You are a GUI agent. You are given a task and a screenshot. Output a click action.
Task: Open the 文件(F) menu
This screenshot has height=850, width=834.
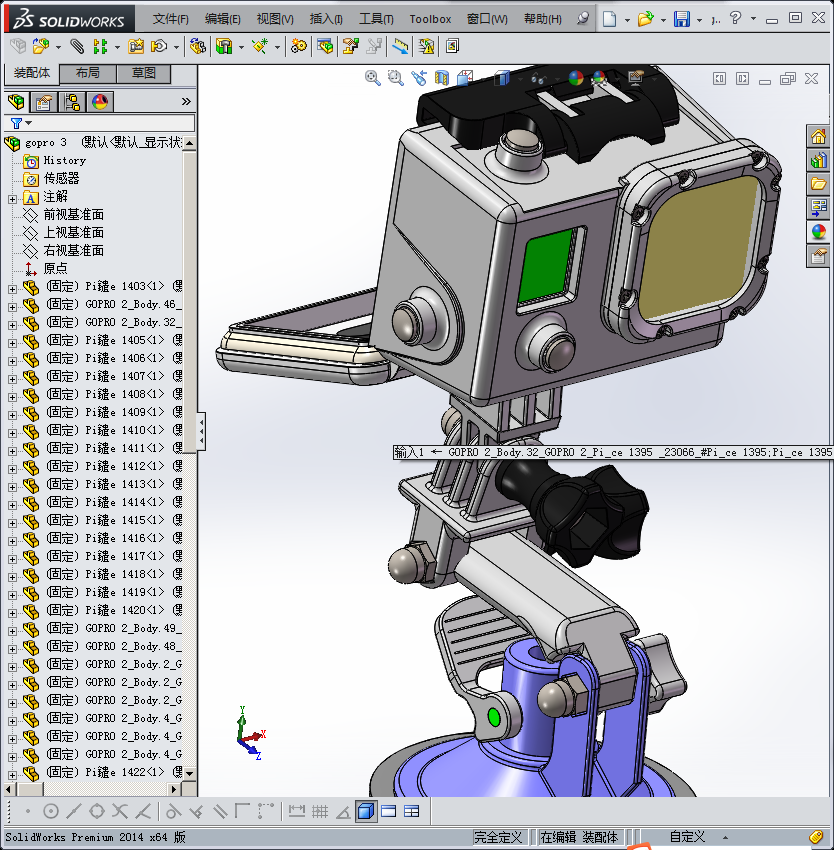coord(170,19)
